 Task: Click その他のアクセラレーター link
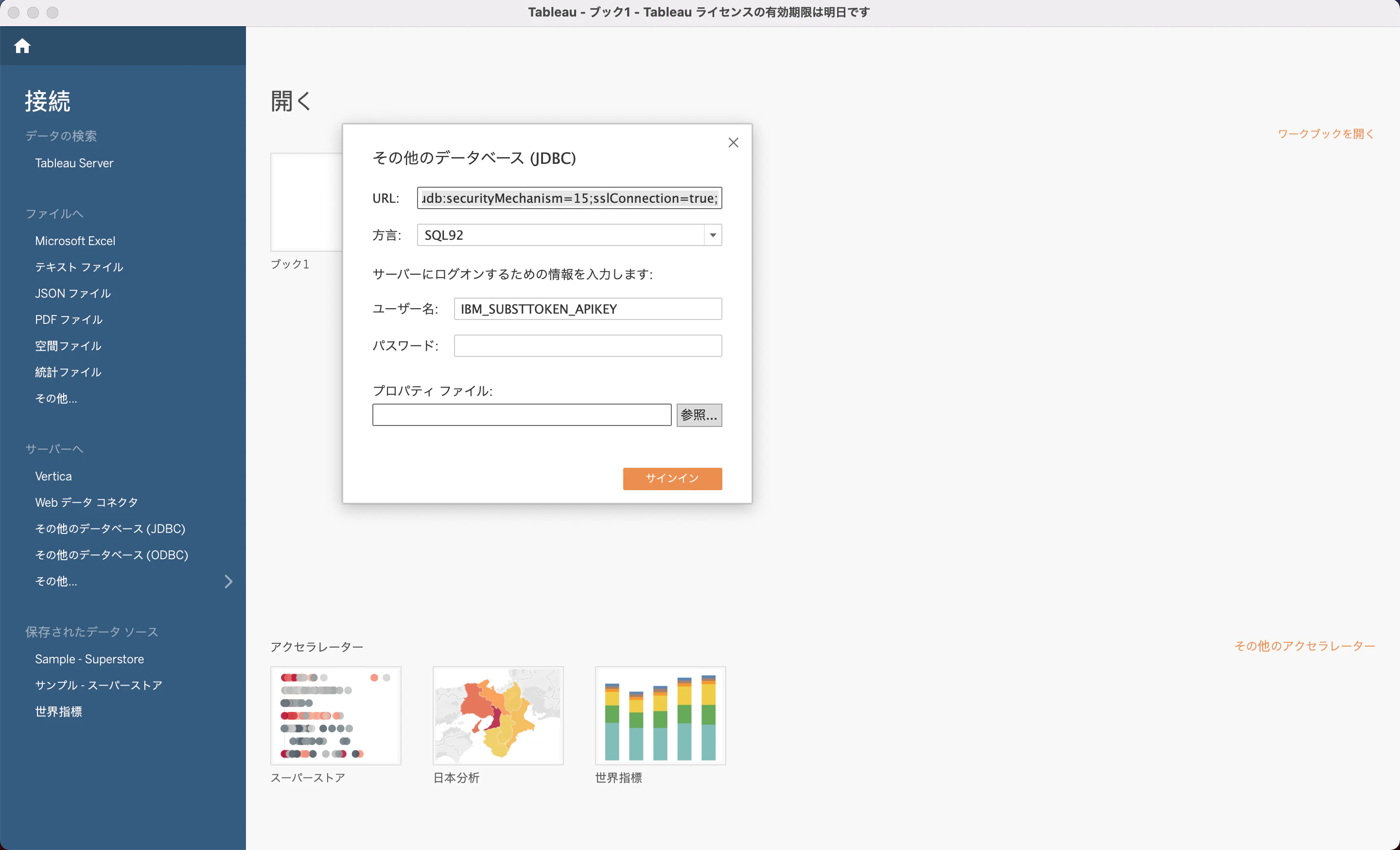pos(1305,646)
